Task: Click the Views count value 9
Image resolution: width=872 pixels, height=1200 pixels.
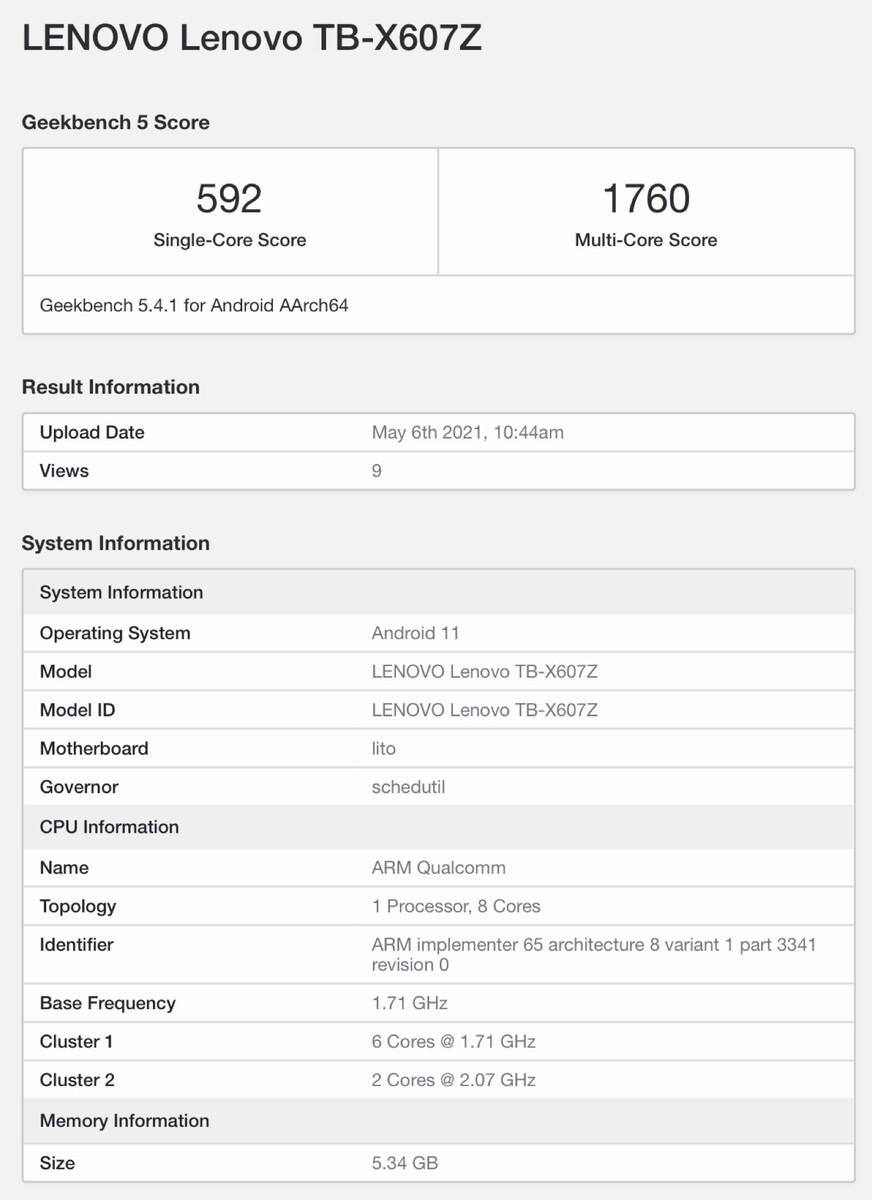Action: tap(377, 470)
